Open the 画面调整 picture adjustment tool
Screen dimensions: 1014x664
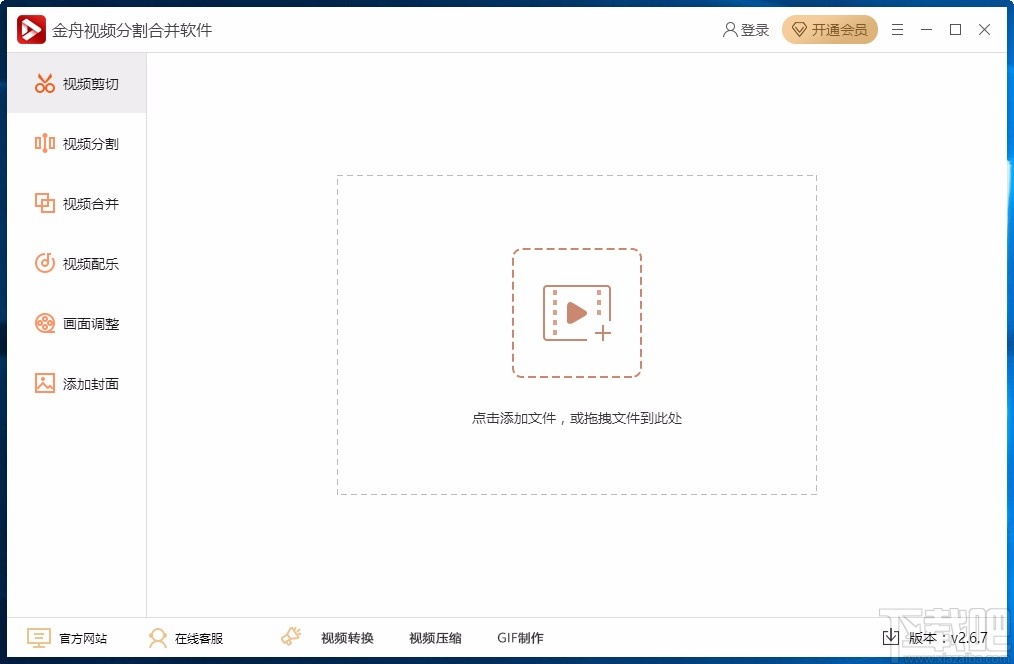click(75, 323)
